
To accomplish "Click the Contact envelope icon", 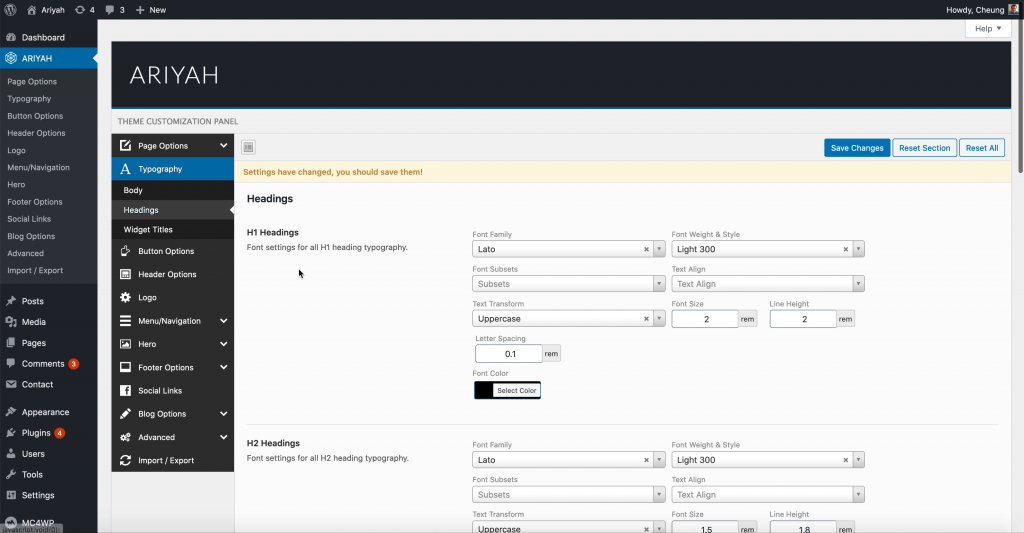I will tap(11, 384).
